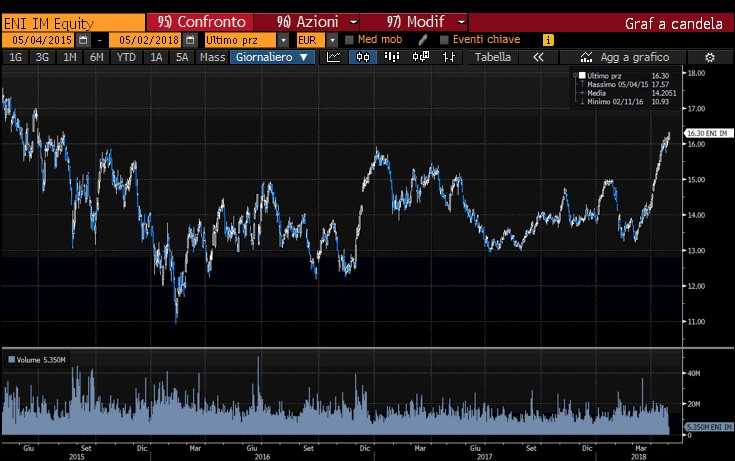This screenshot has height=461, width=735.
Task: Select the candlestick chart icon
Action: coord(363,57)
